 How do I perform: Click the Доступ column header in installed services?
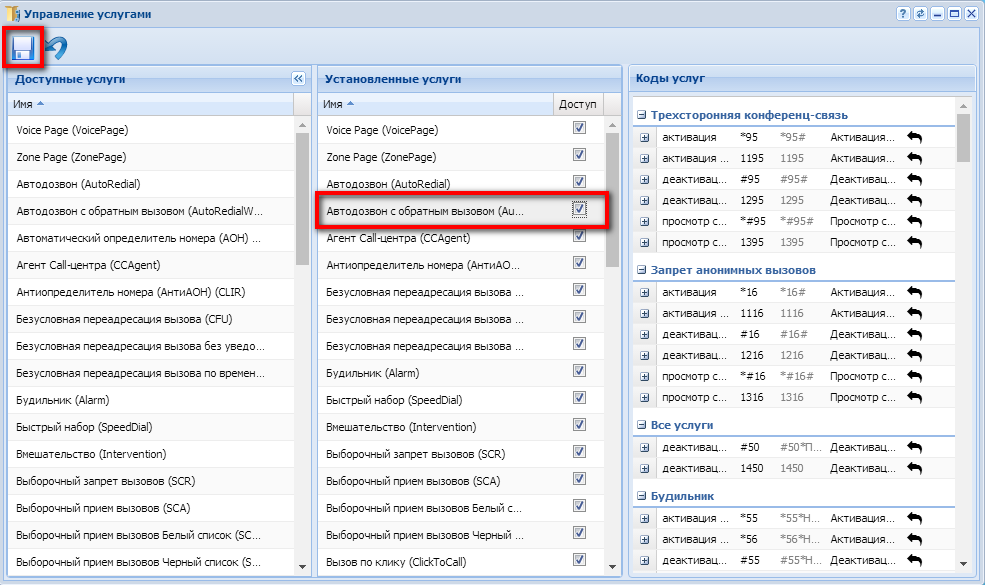click(x=577, y=104)
